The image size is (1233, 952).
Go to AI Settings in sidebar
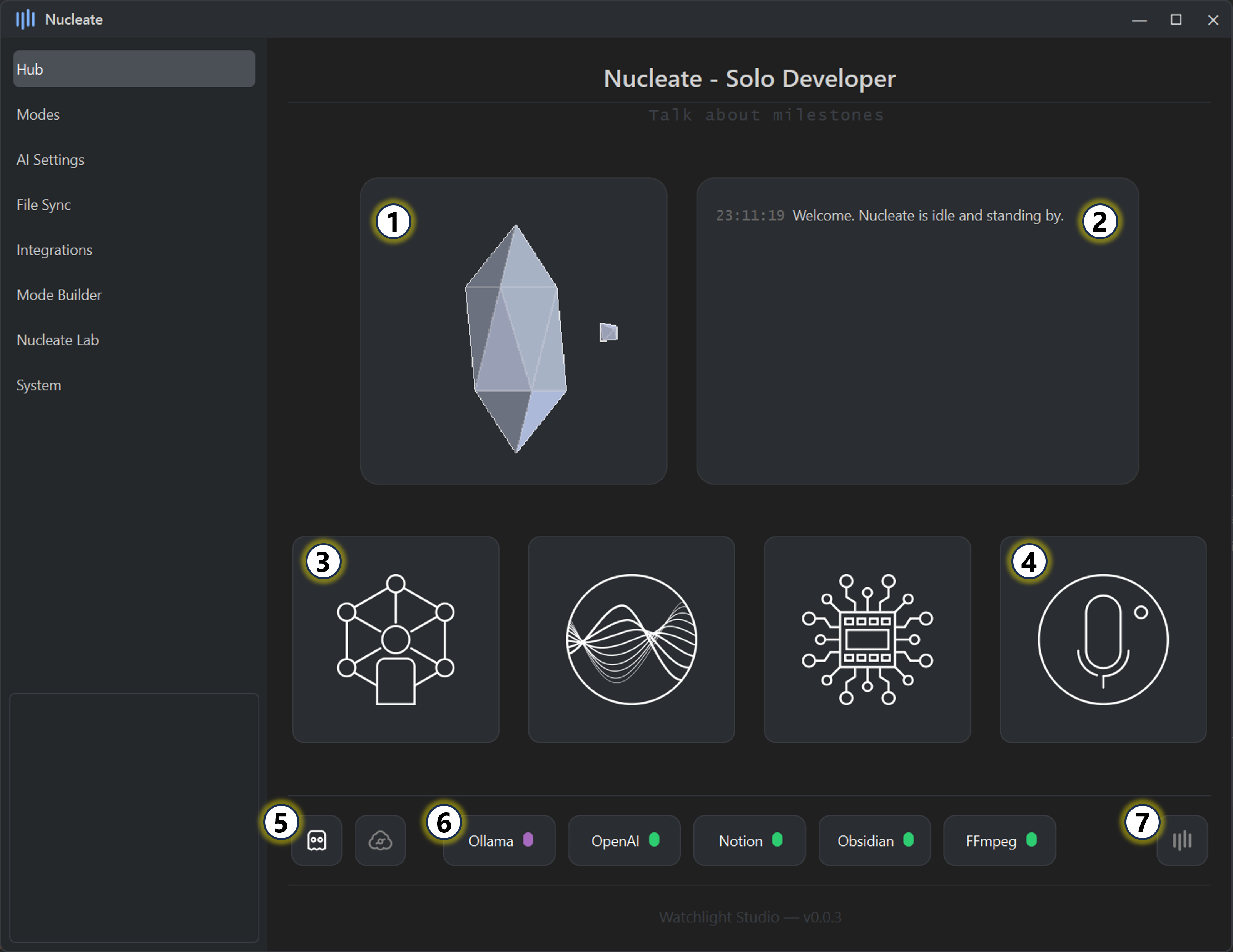50,160
